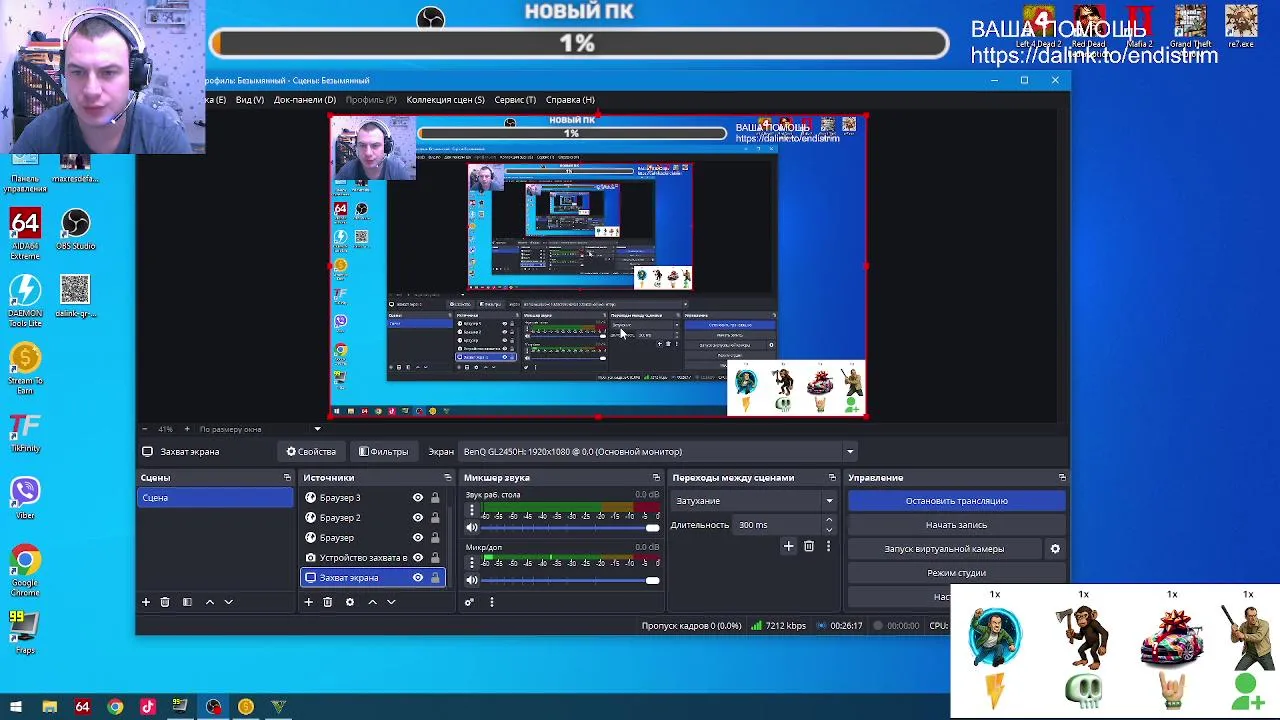Undock the Микшер звука panel

pyautogui.click(x=656, y=478)
